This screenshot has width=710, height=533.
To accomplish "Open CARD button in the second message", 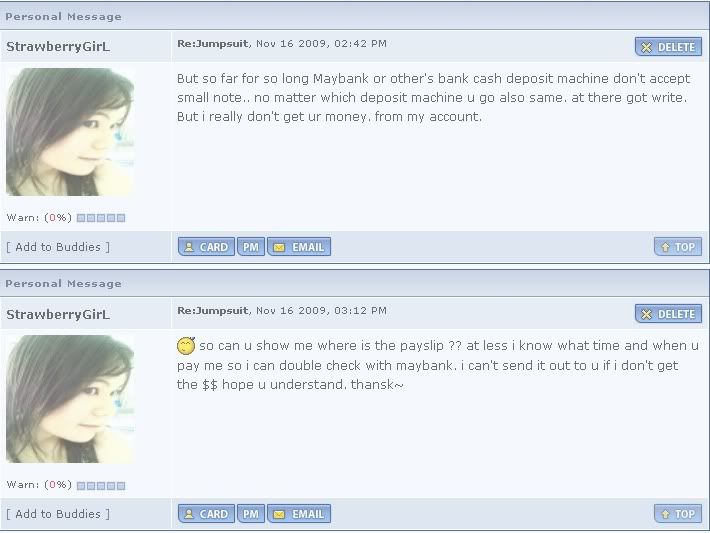I will point(206,514).
